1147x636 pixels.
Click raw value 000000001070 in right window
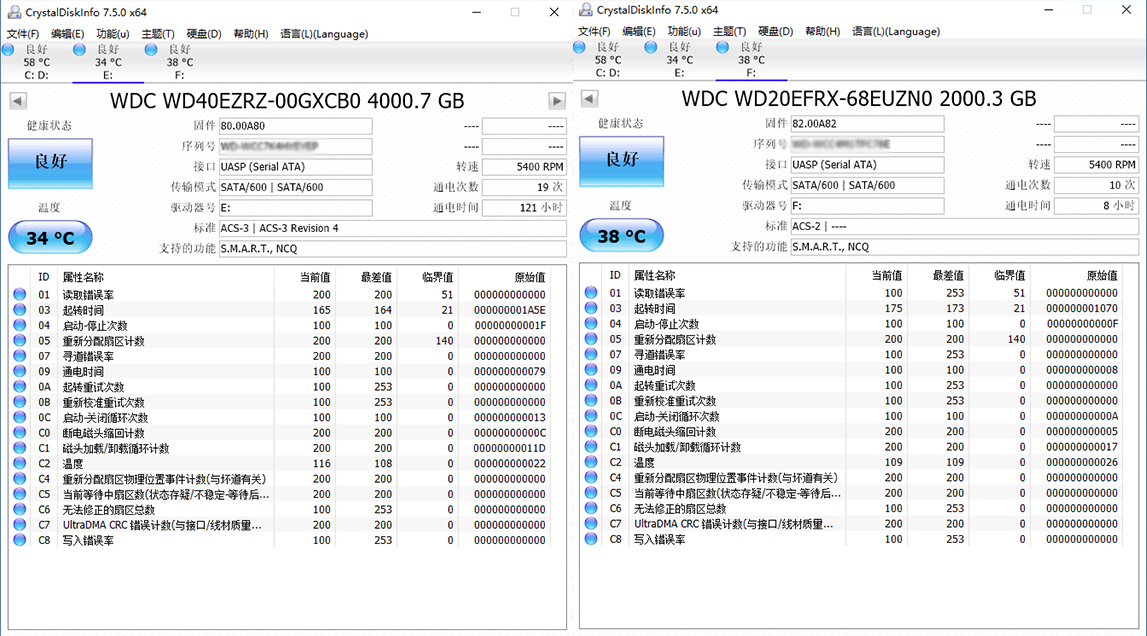coord(1081,308)
